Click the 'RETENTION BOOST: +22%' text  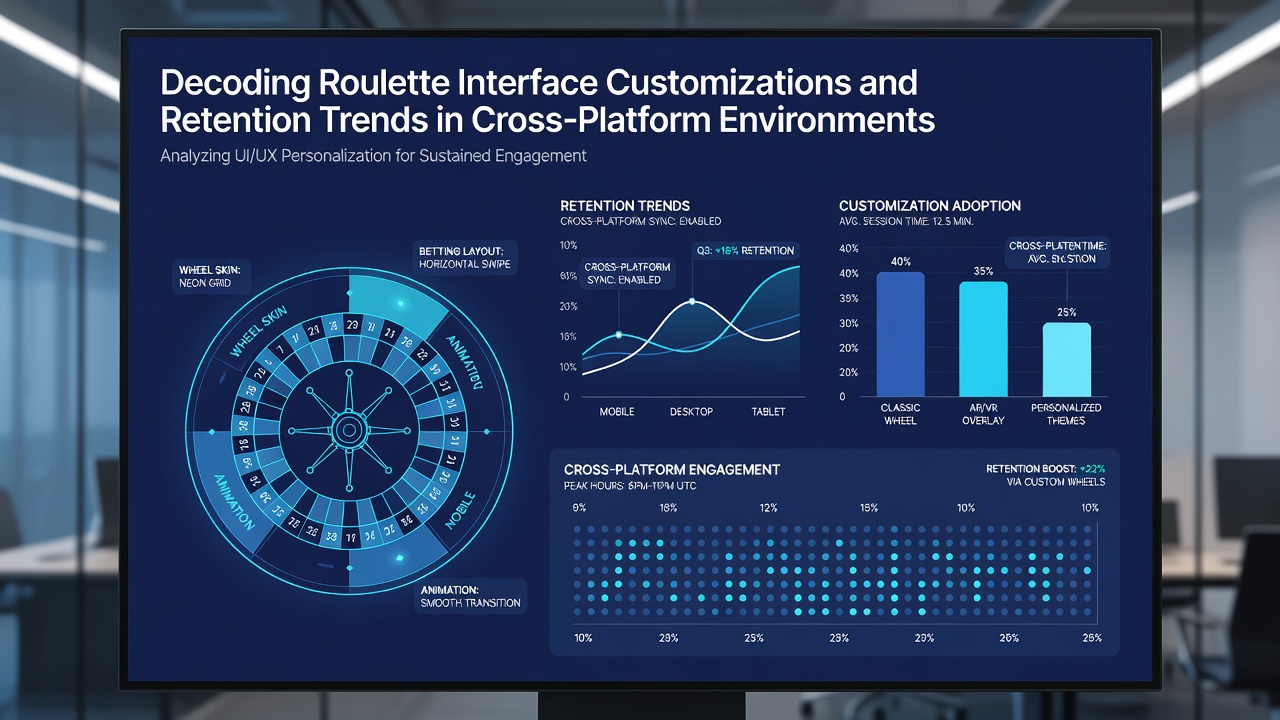[x=1045, y=468]
